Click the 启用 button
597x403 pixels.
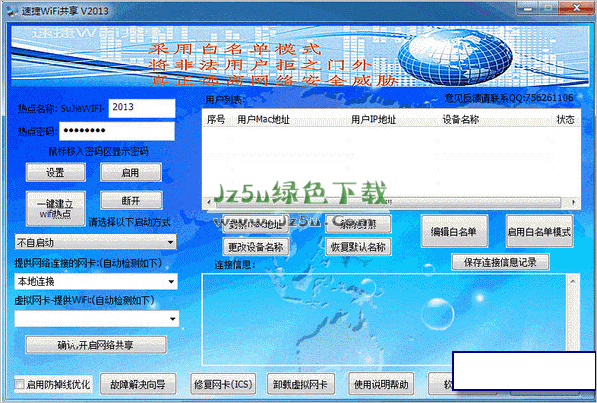[x=131, y=173]
